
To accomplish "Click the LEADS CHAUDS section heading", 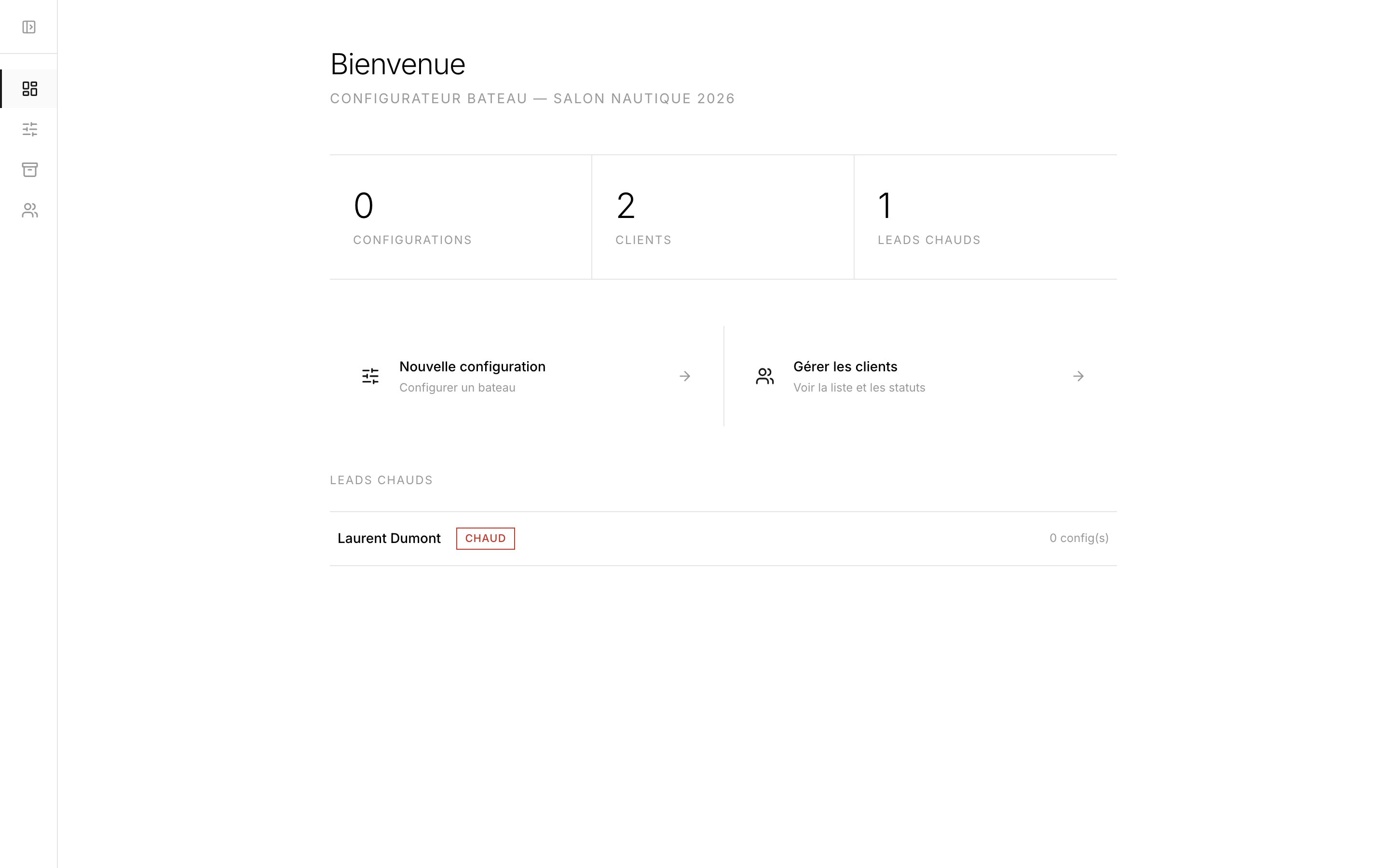I will point(381,480).
